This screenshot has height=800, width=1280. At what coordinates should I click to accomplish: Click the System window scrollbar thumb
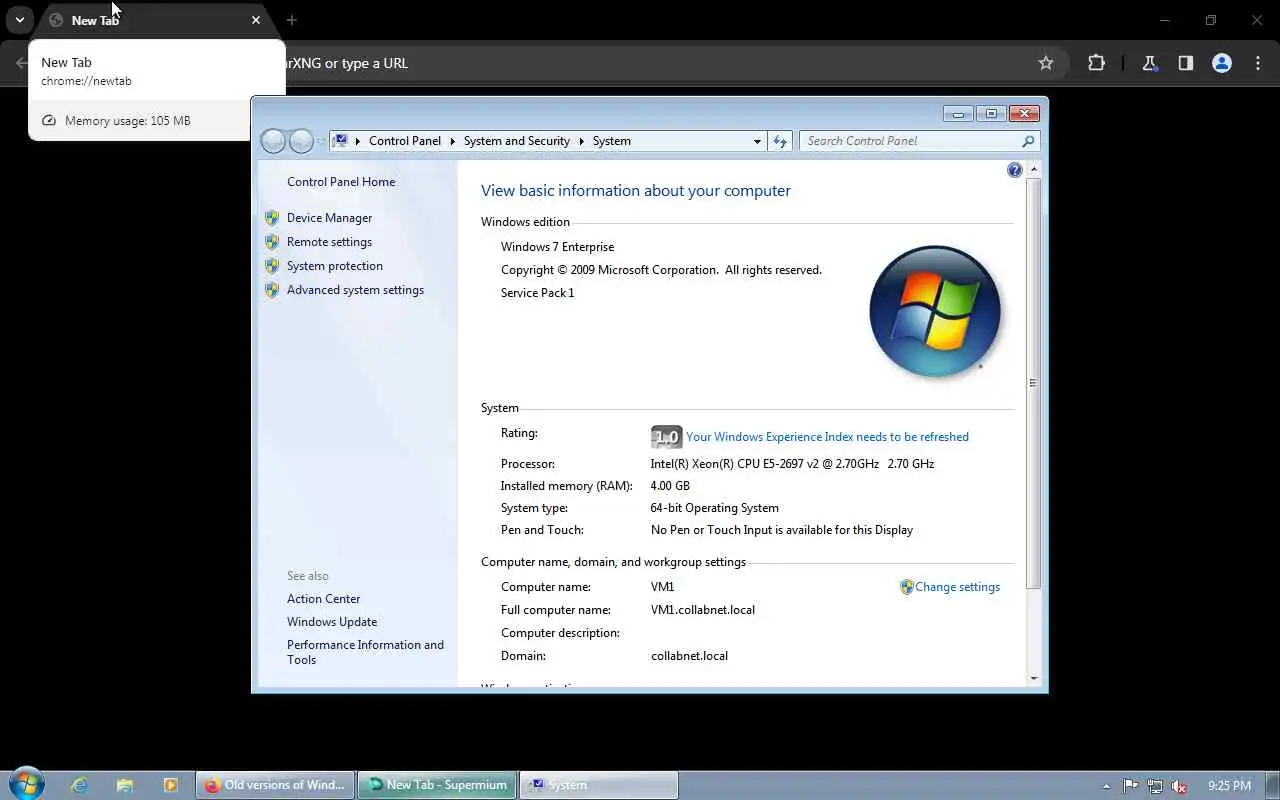[1034, 383]
